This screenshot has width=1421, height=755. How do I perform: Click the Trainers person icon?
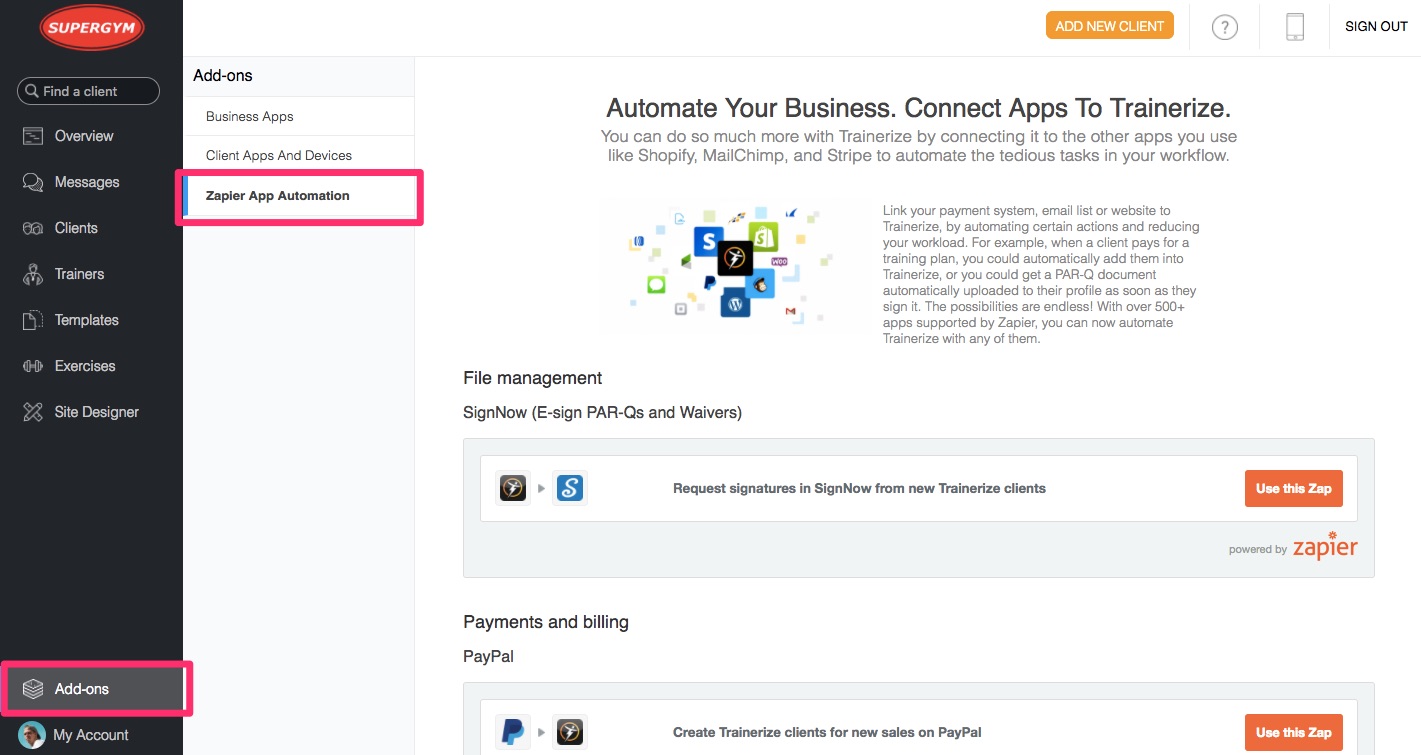click(33, 274)
